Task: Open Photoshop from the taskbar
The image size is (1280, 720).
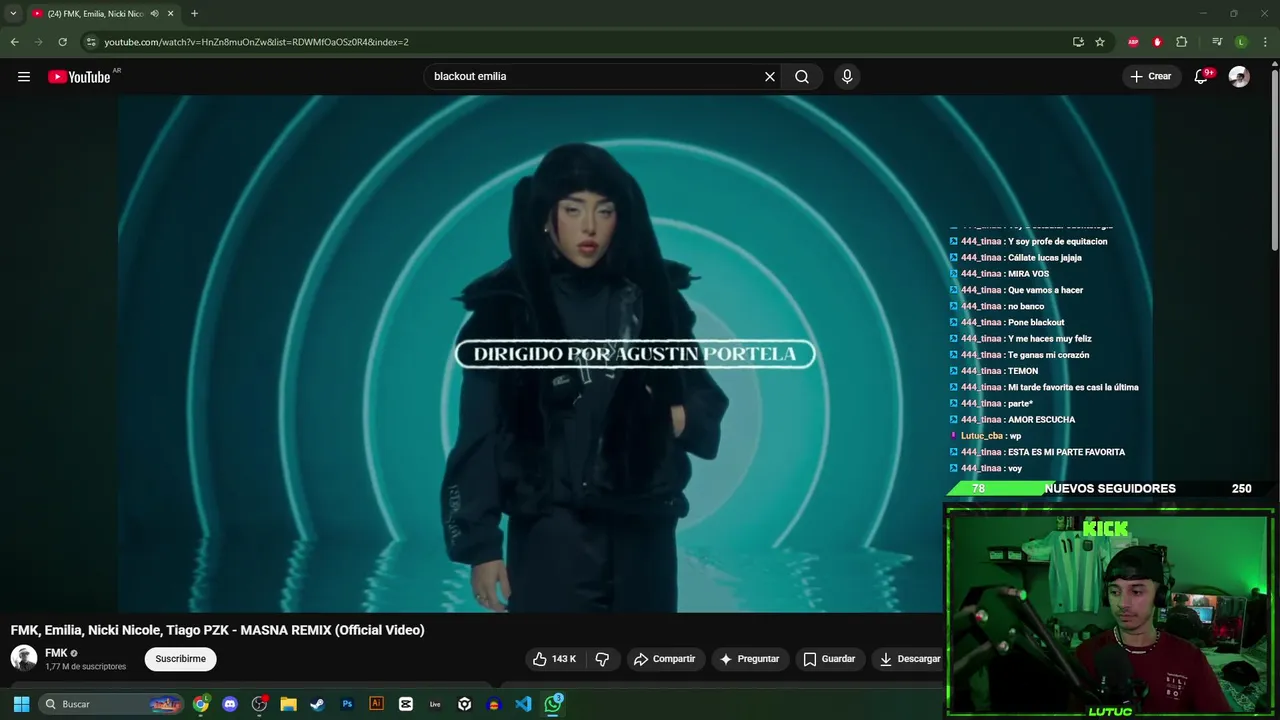Action: pos(347,704)
